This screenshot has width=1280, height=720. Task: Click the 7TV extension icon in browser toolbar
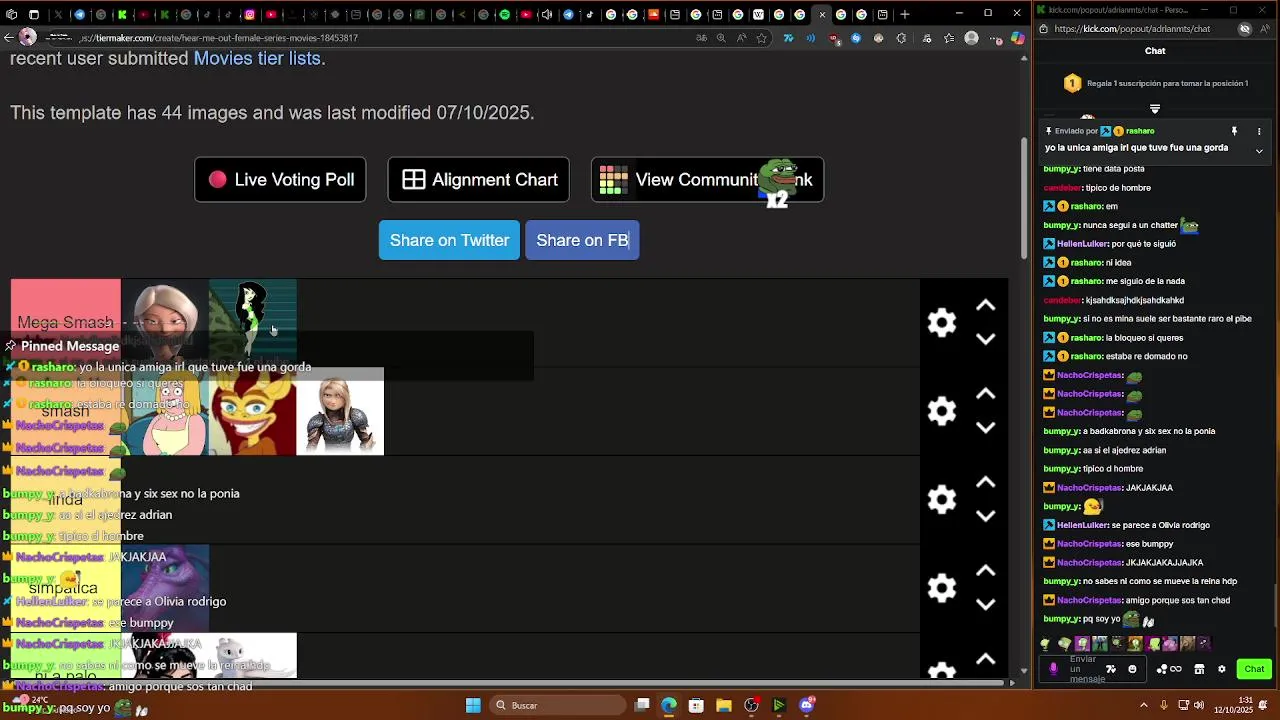tap(788, 38)
